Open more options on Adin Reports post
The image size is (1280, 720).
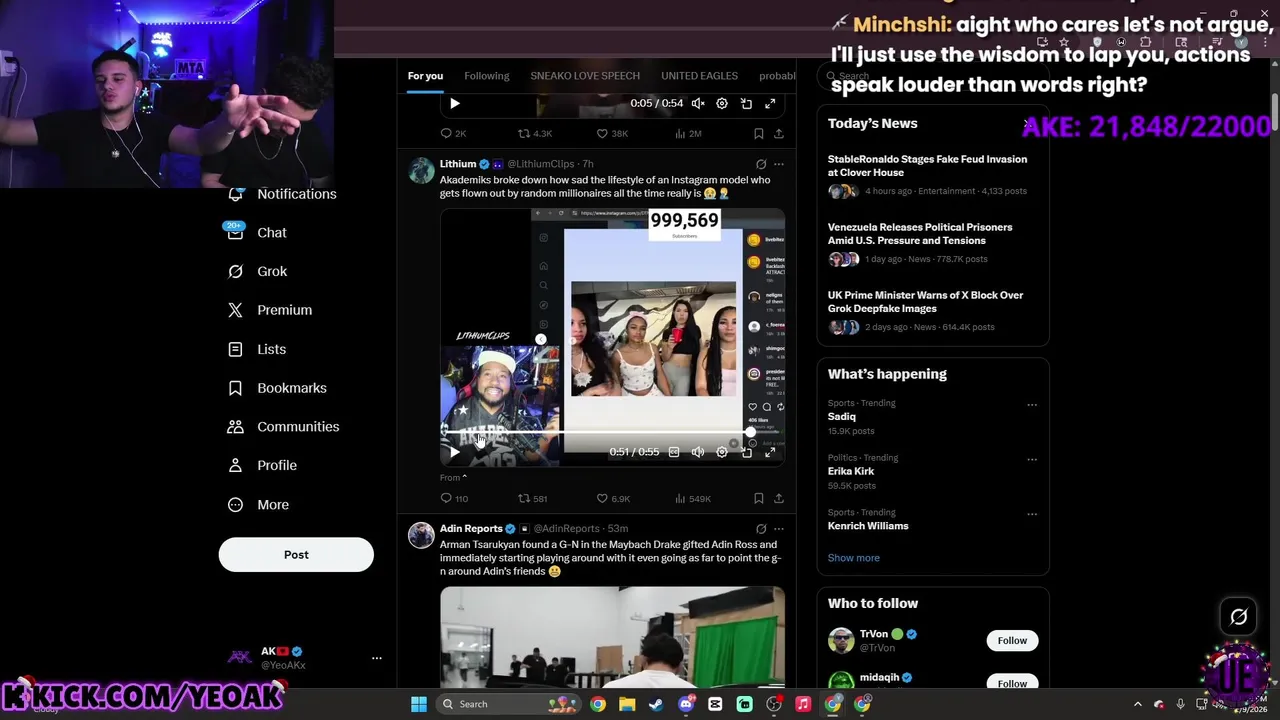pos(779,529)
